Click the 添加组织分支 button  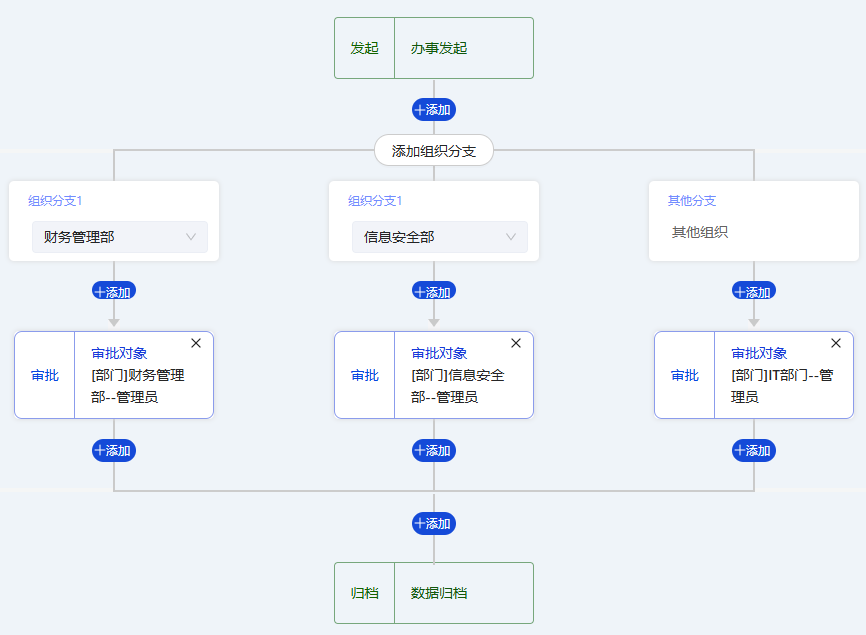click(x=434, y=151)
